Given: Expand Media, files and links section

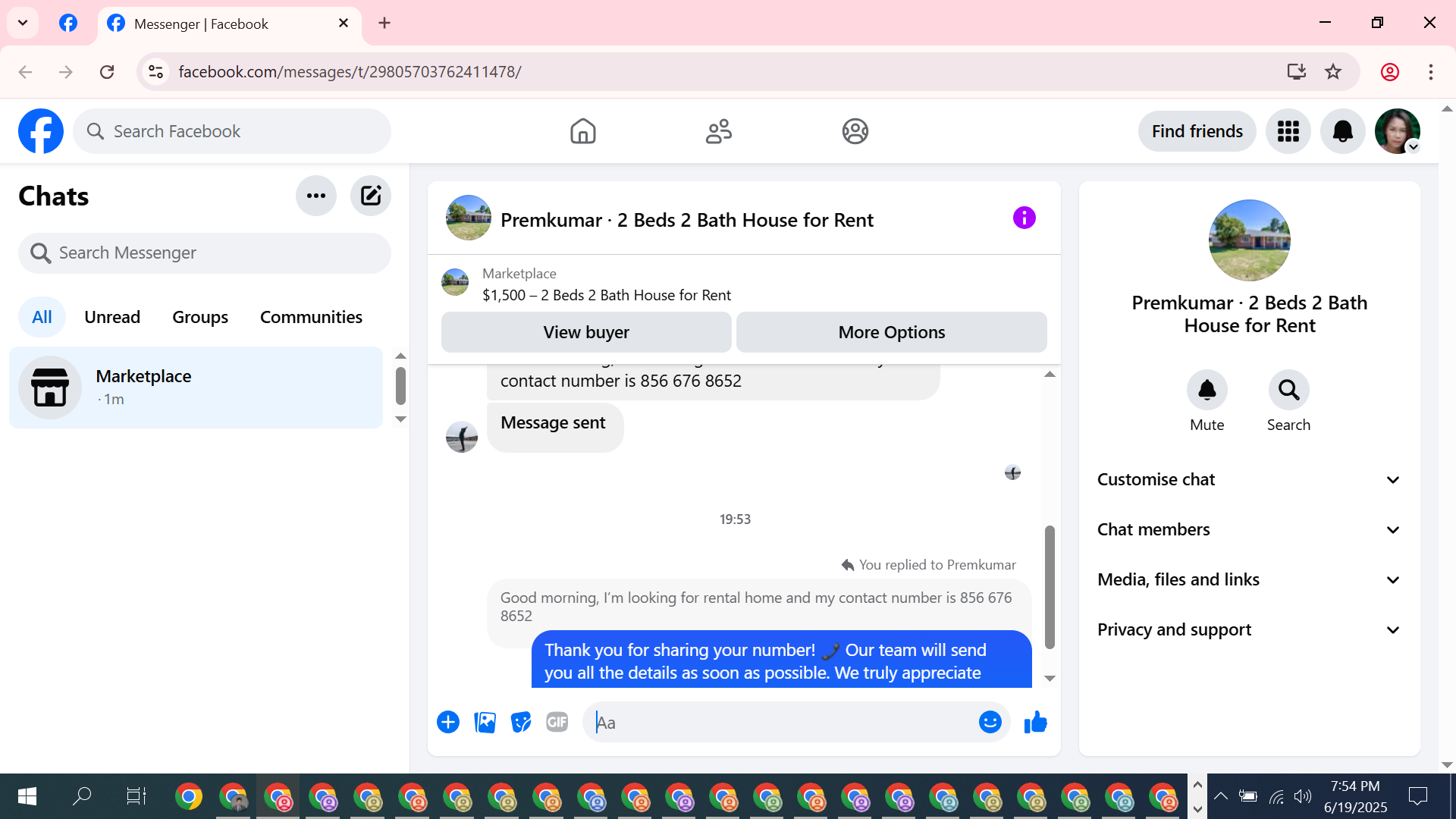Looking at the screenshot, I should click(1249, 579).
